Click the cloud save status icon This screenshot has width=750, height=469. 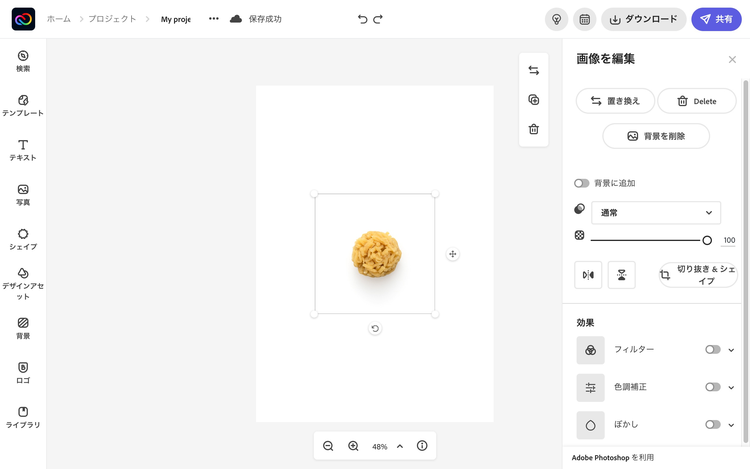[236, 19]
